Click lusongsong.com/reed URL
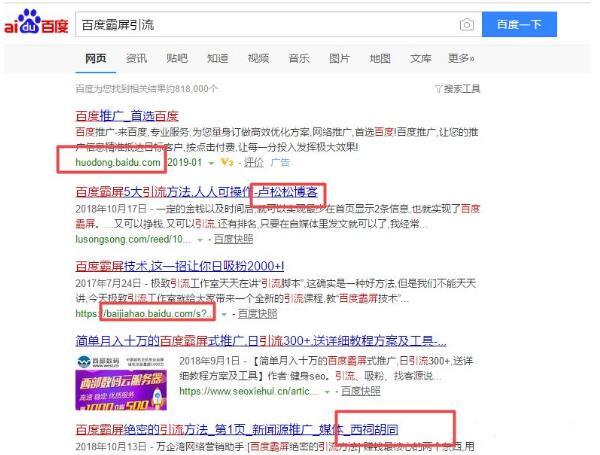This screenshot has width=600, height=455. pos(133,239)
